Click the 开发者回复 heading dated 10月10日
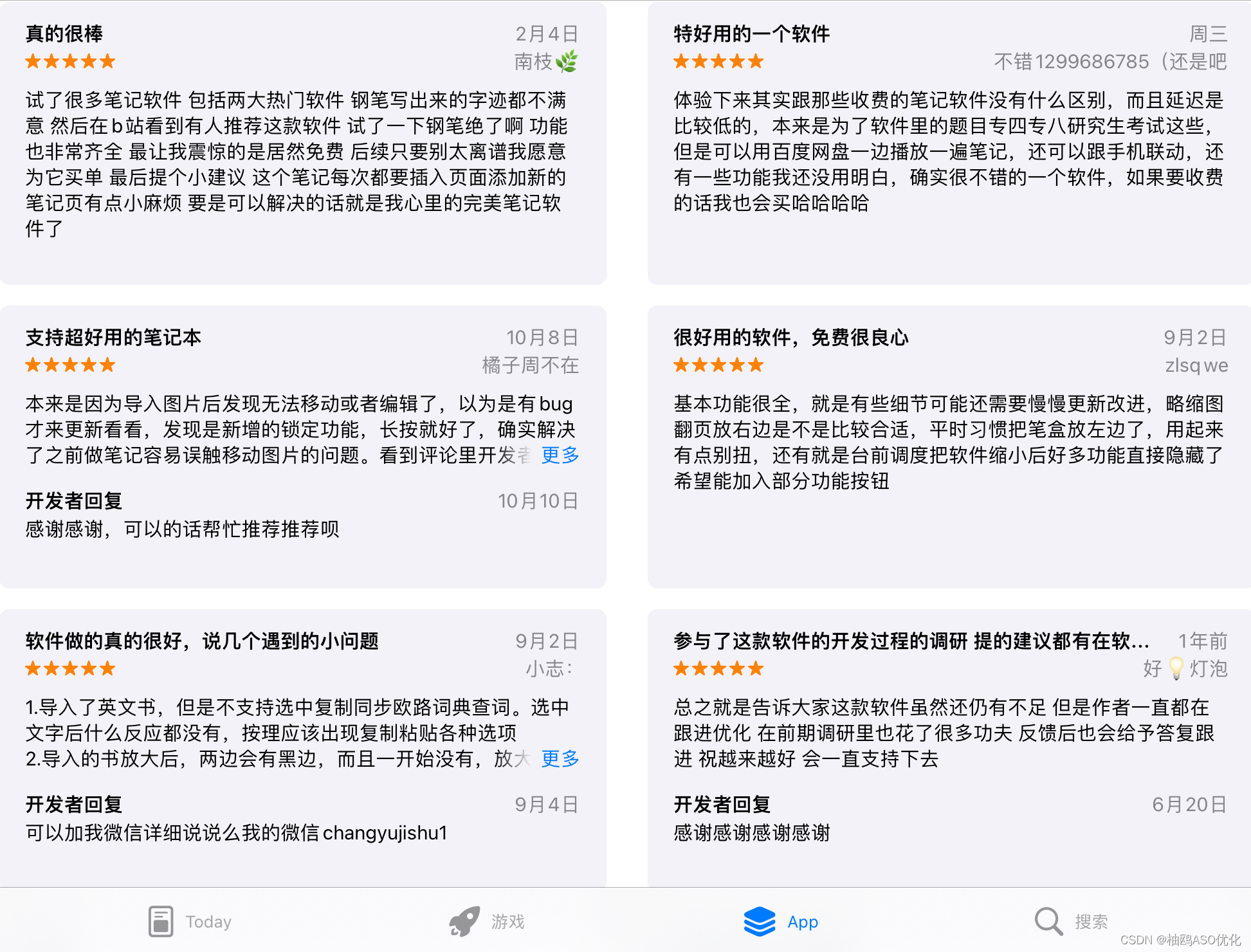 [x=74, y=500]
